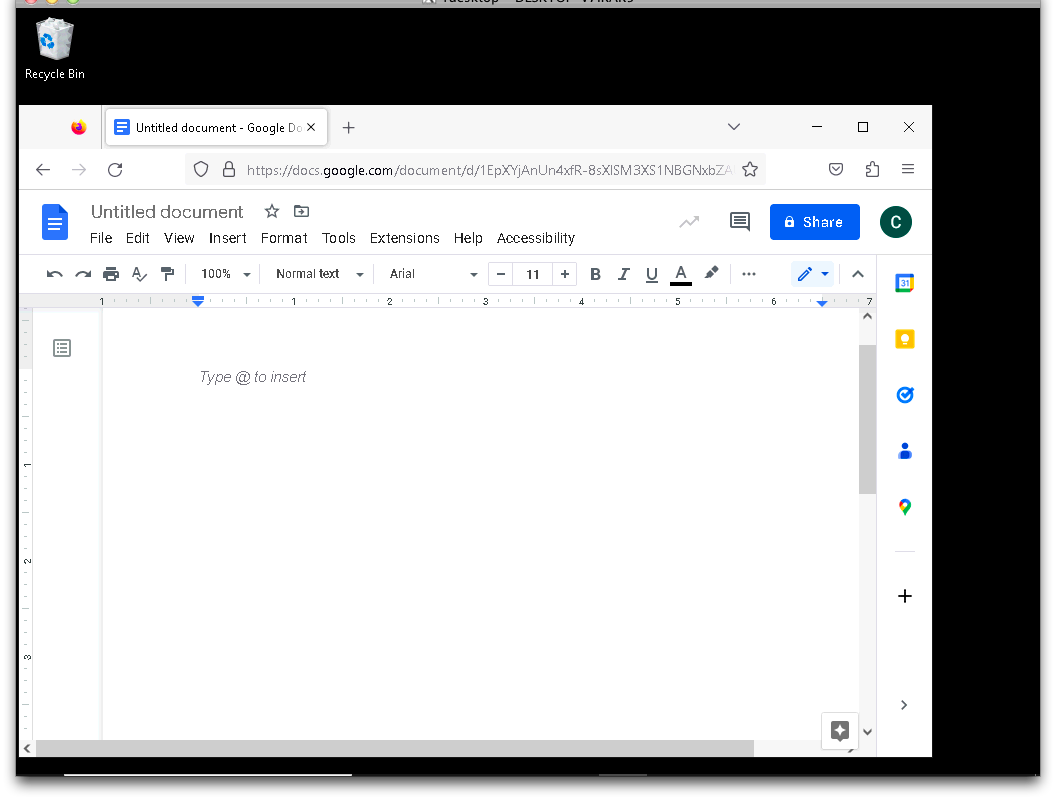Decrease font size with minus button
The image size is (1056, 800).
pyautogui.click(x=501, y=274)
